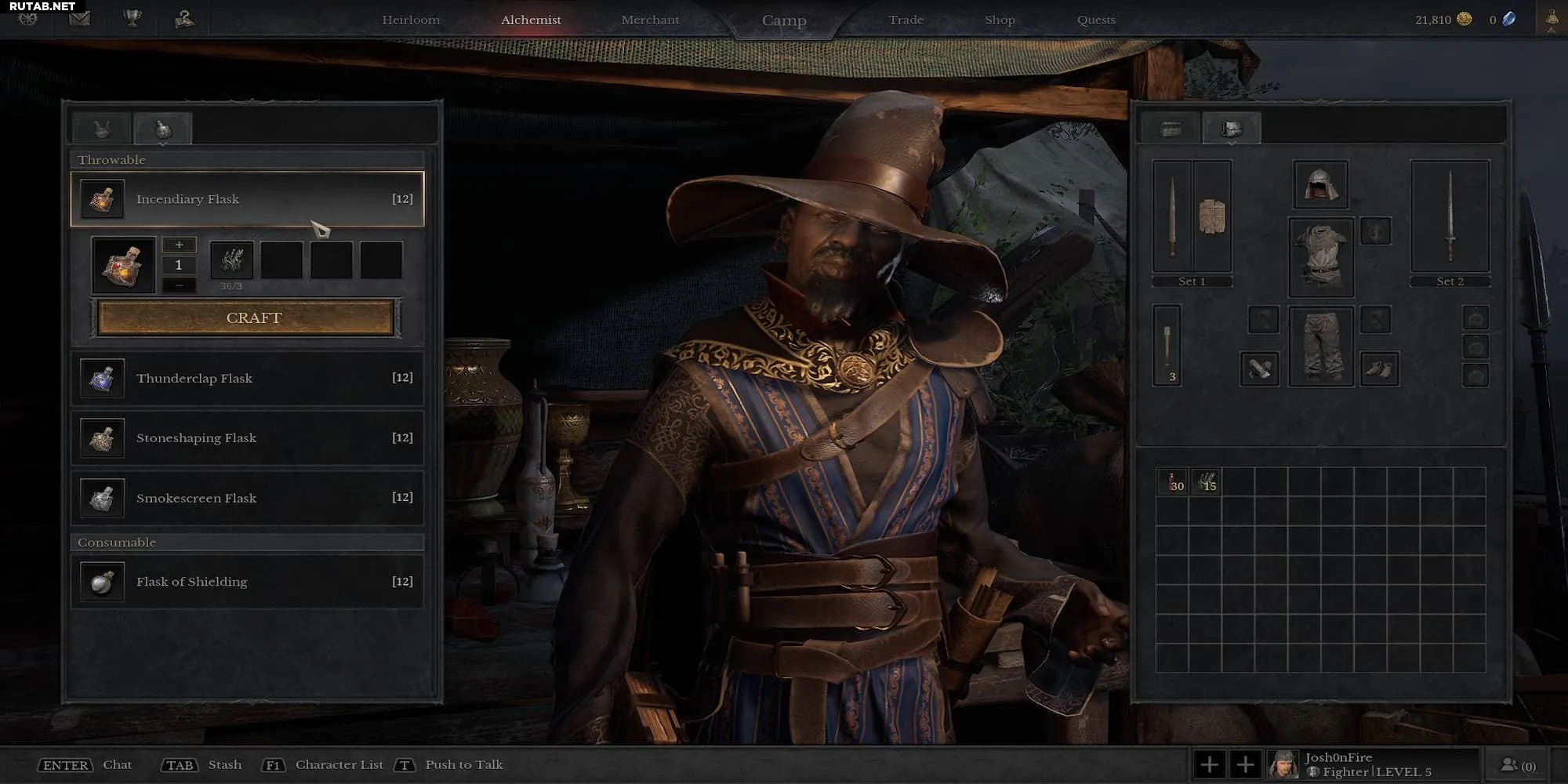Click the necklace accessory slot
Viewport: 1568px width, 784px height.
click(1375, 231)
